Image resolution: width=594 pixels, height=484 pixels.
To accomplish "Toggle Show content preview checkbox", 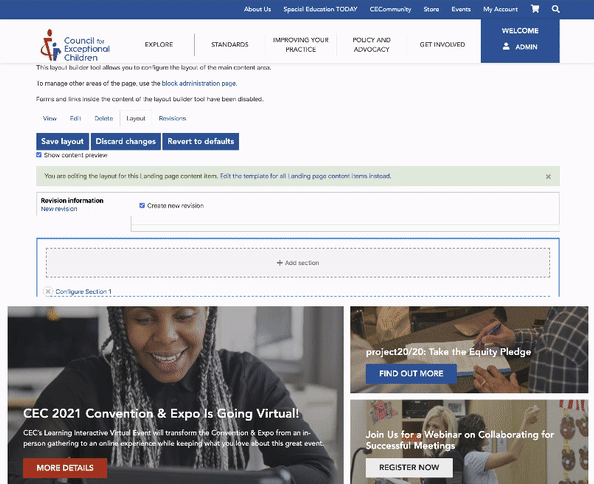I will [39, 155].
